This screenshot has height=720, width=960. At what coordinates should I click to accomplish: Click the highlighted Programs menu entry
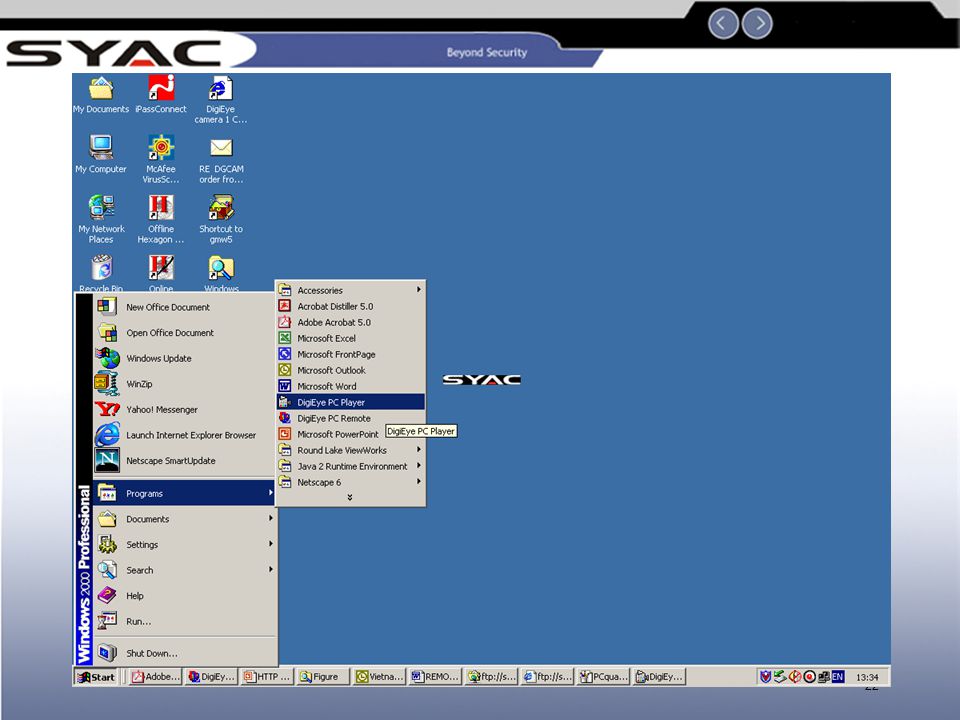[x=184, y=493]
